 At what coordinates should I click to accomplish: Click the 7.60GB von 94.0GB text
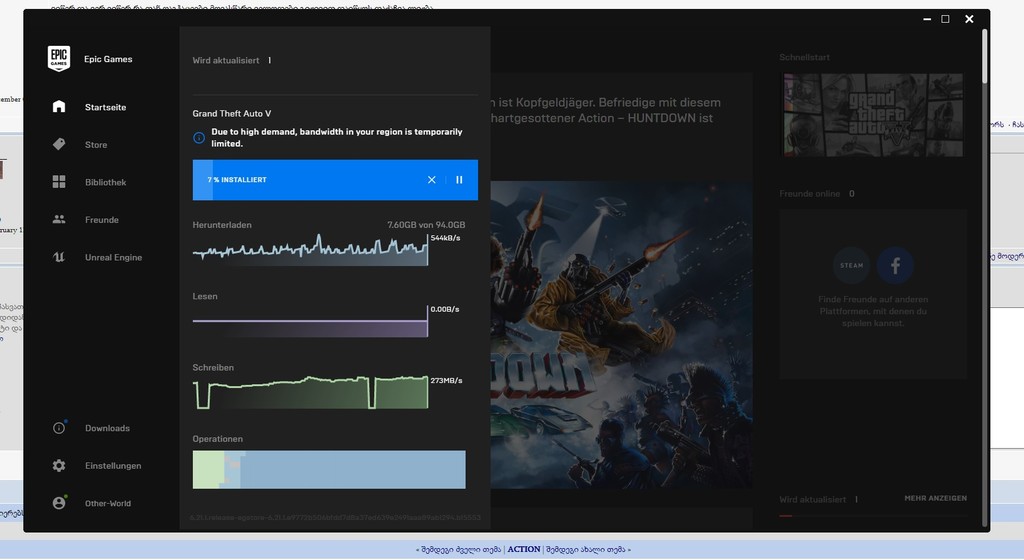coord(426,225)
